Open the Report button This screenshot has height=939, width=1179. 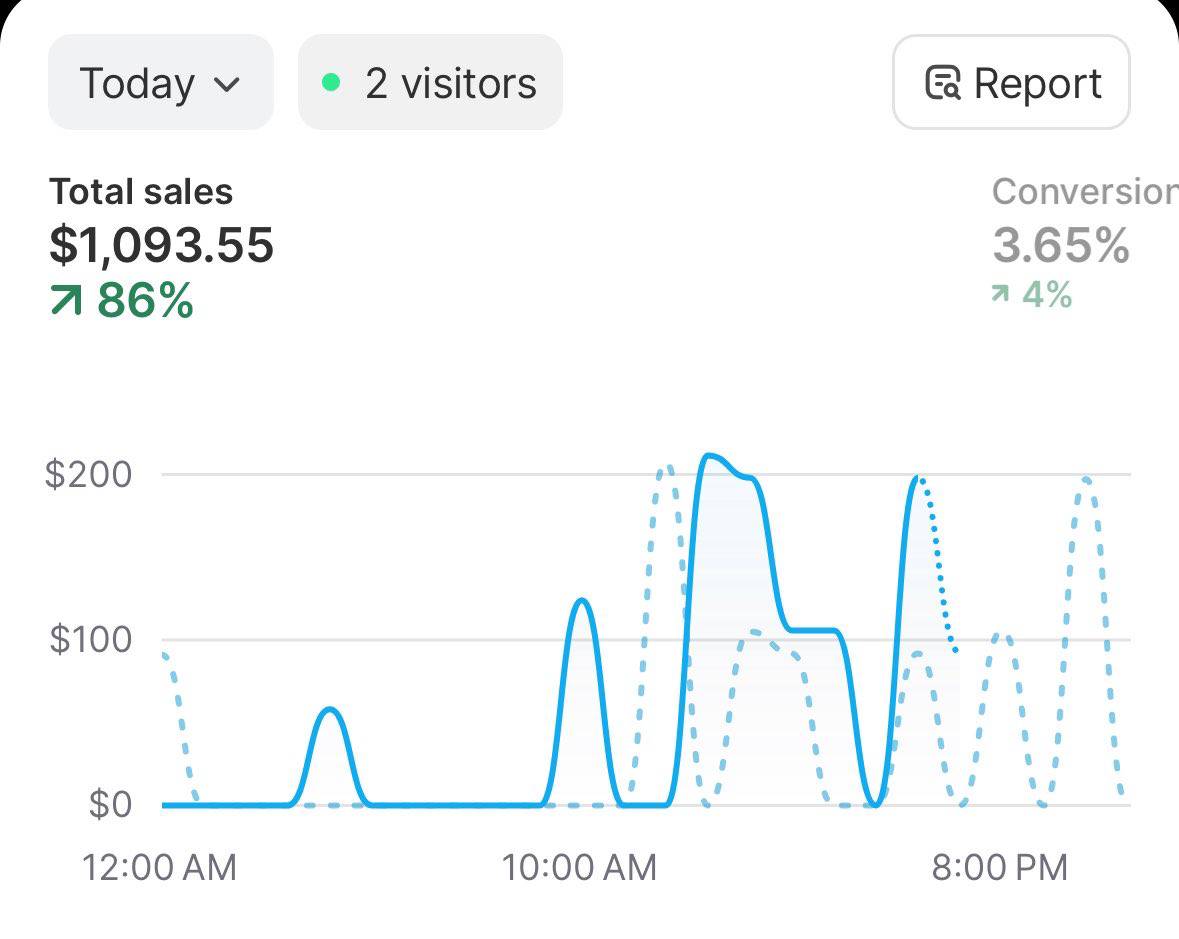click(1011, 83)
